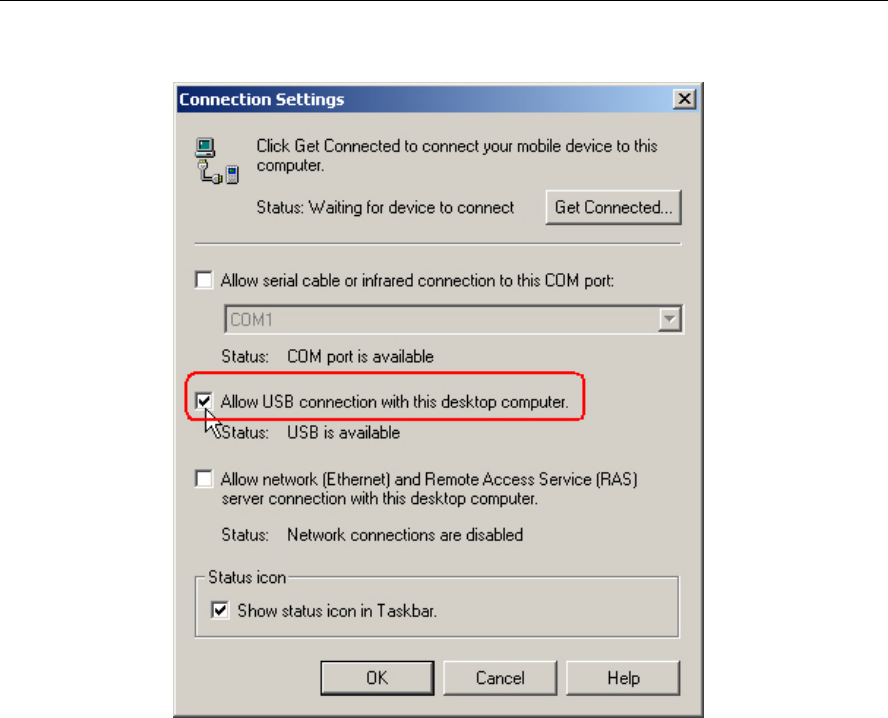Toggle Show status icon in Taskbar
888x718 pixels.
[220, 610]
